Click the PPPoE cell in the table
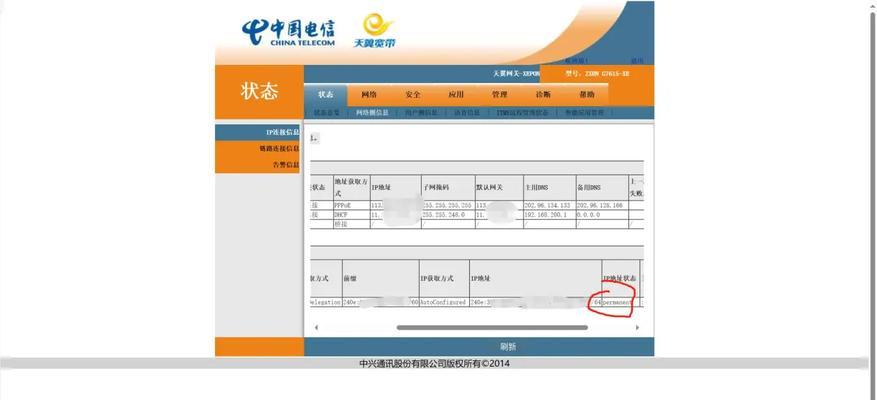Image resolution: width=877 pixels, height=400 pixels. tap(351, 206)
